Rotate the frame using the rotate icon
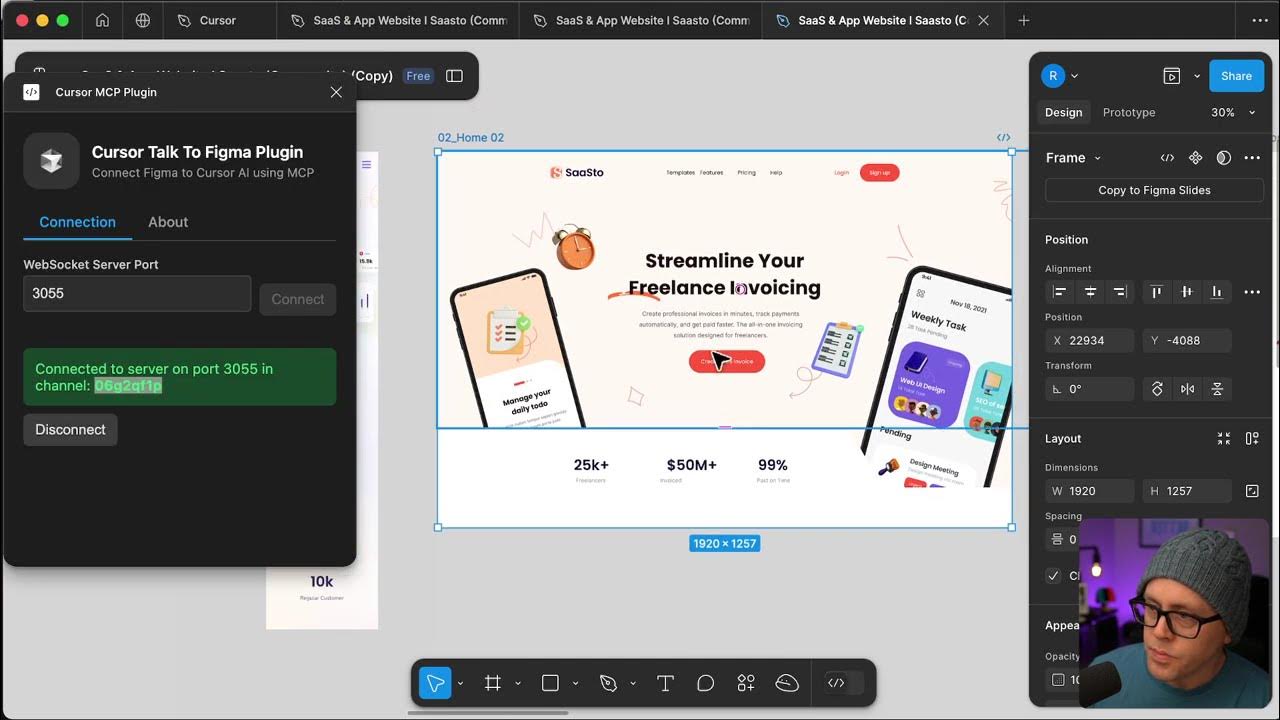The height and width of the screenshot is (720, 1280). click(1157, 389)
